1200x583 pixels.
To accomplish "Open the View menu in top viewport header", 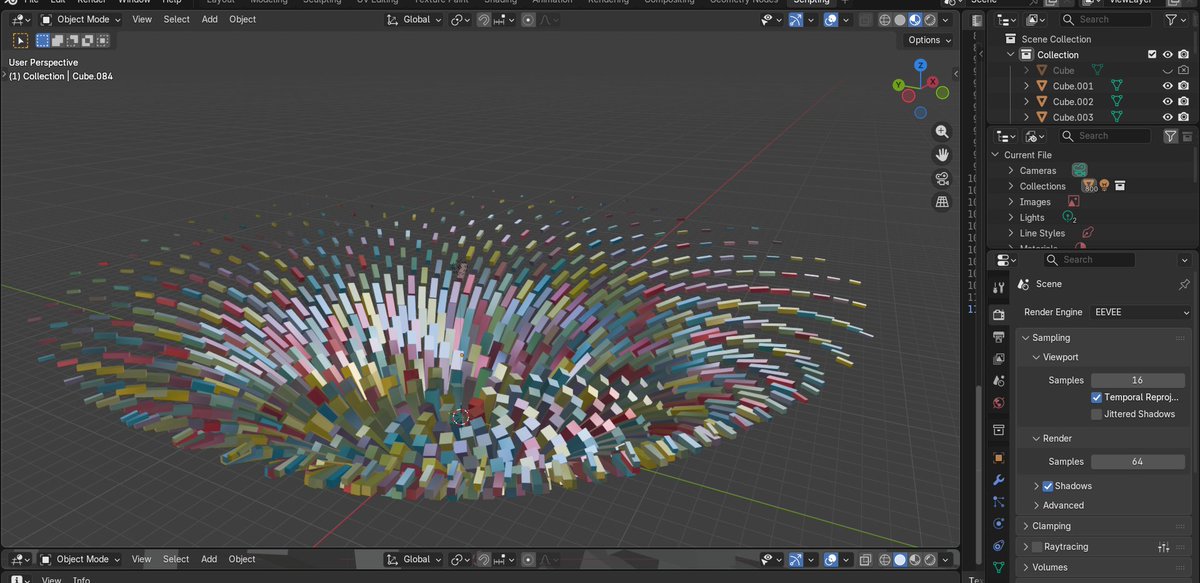I will point(142,19).
